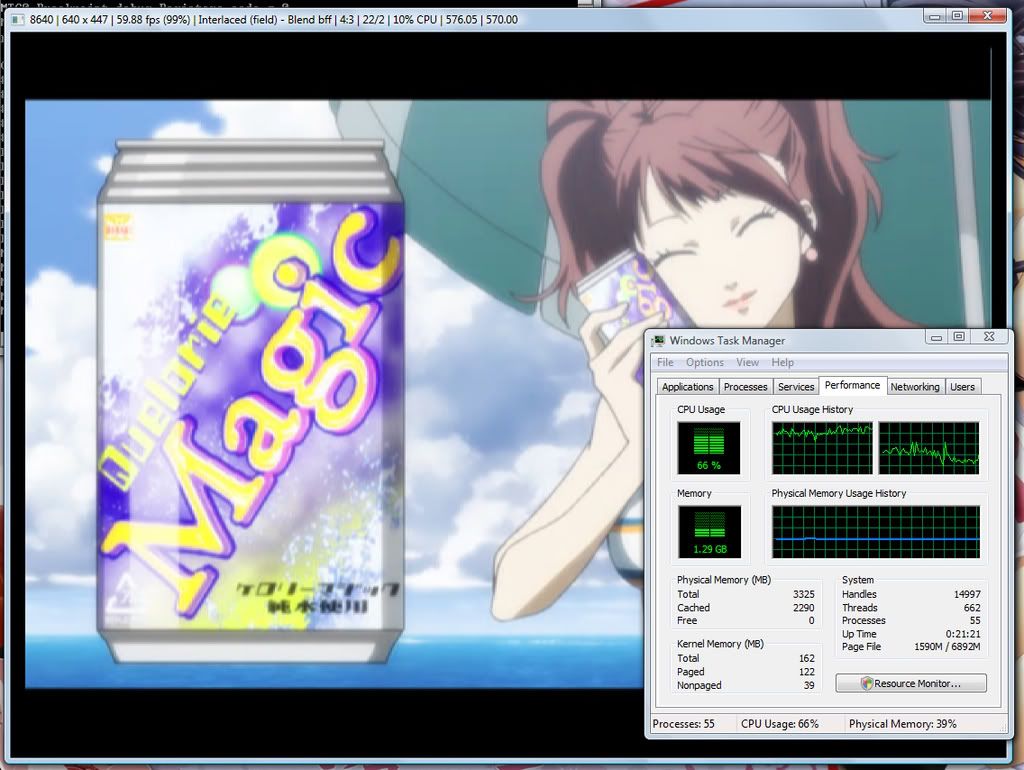The image size is (1024, 770).
Task: Open the File menu in Task Manager
Action: (665, 363)
